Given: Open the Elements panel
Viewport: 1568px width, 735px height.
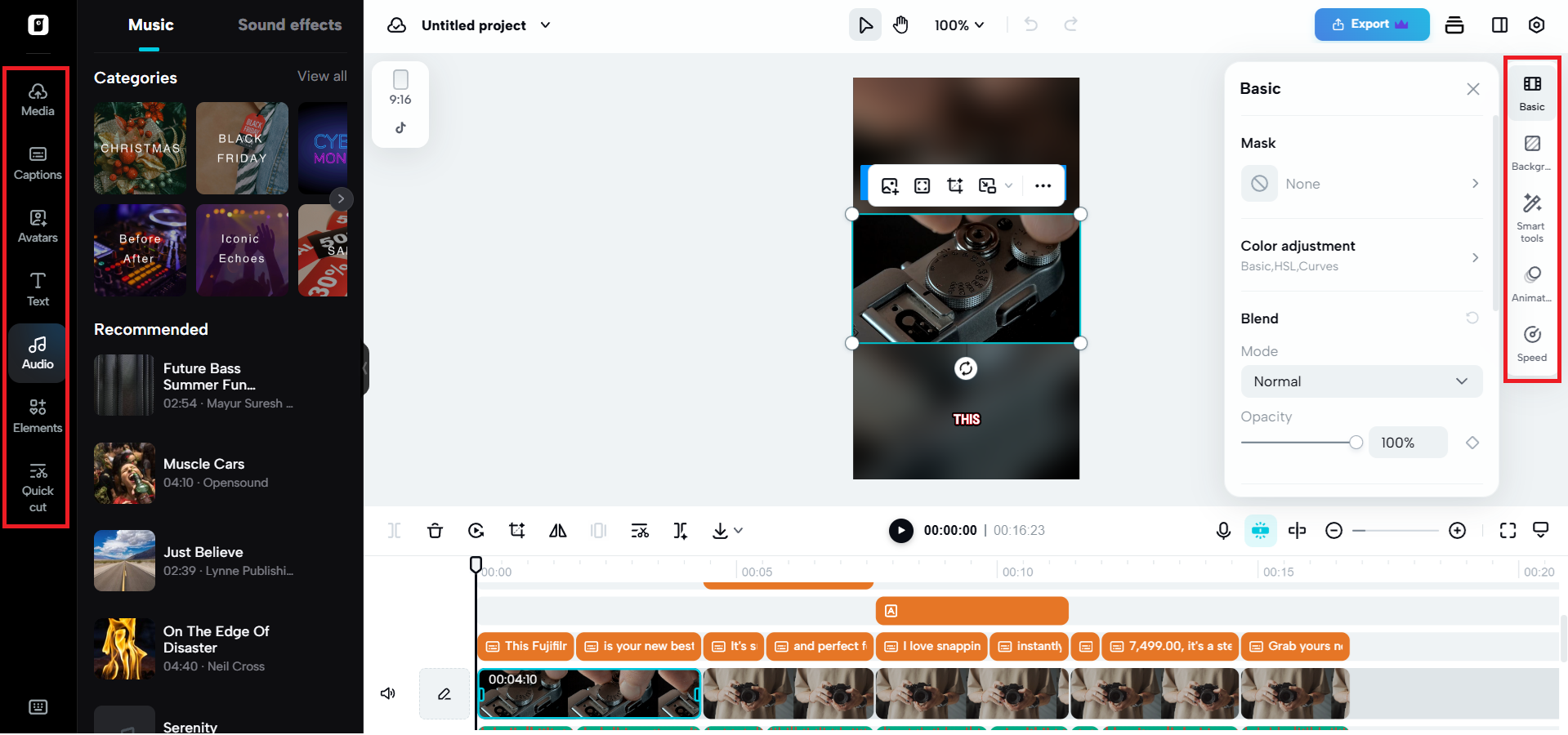Looking at the screenshot, I should coord(37,415).
